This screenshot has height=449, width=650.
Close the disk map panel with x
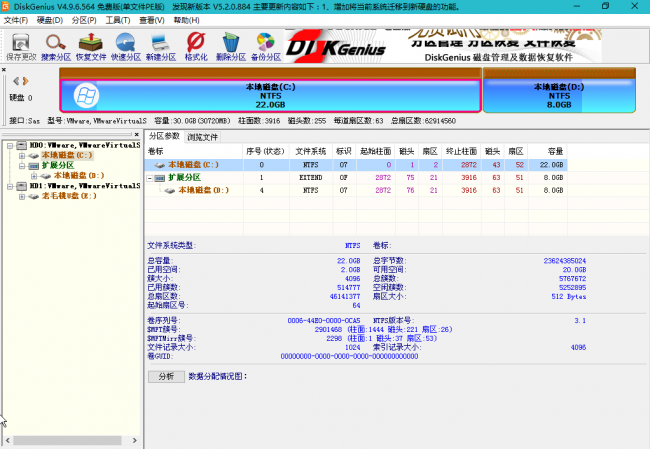coord(3,70)
